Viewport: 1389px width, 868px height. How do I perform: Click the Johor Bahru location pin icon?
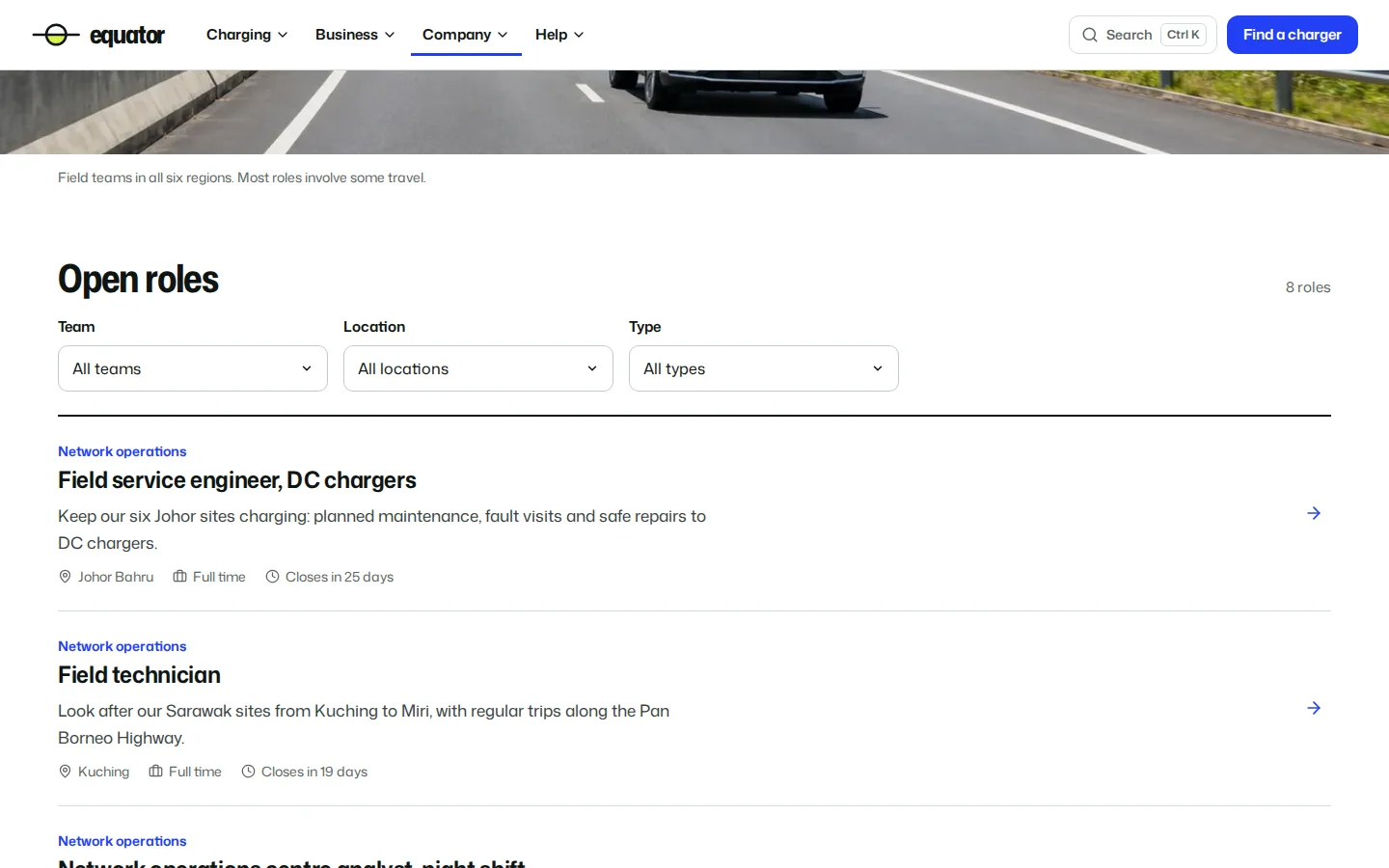click(x=66, y=577)
